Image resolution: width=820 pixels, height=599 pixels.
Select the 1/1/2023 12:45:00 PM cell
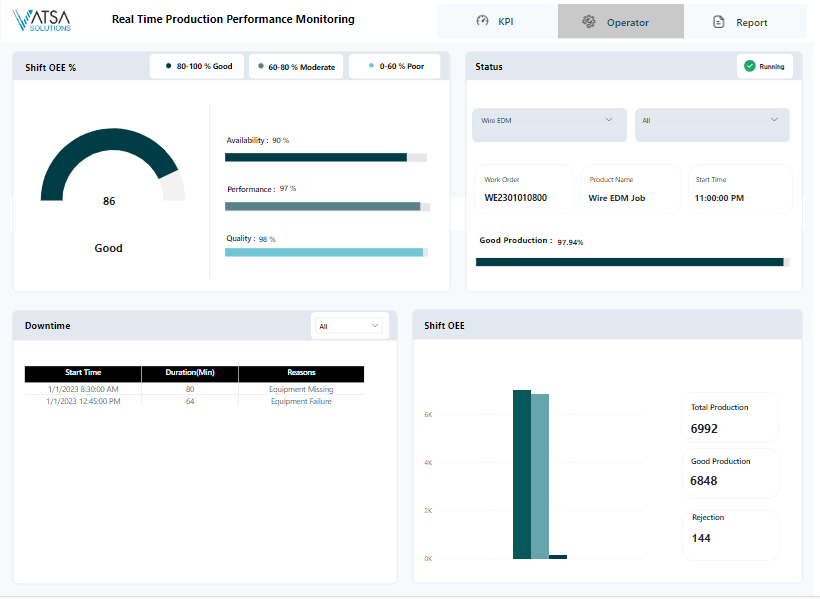[83, 401]
